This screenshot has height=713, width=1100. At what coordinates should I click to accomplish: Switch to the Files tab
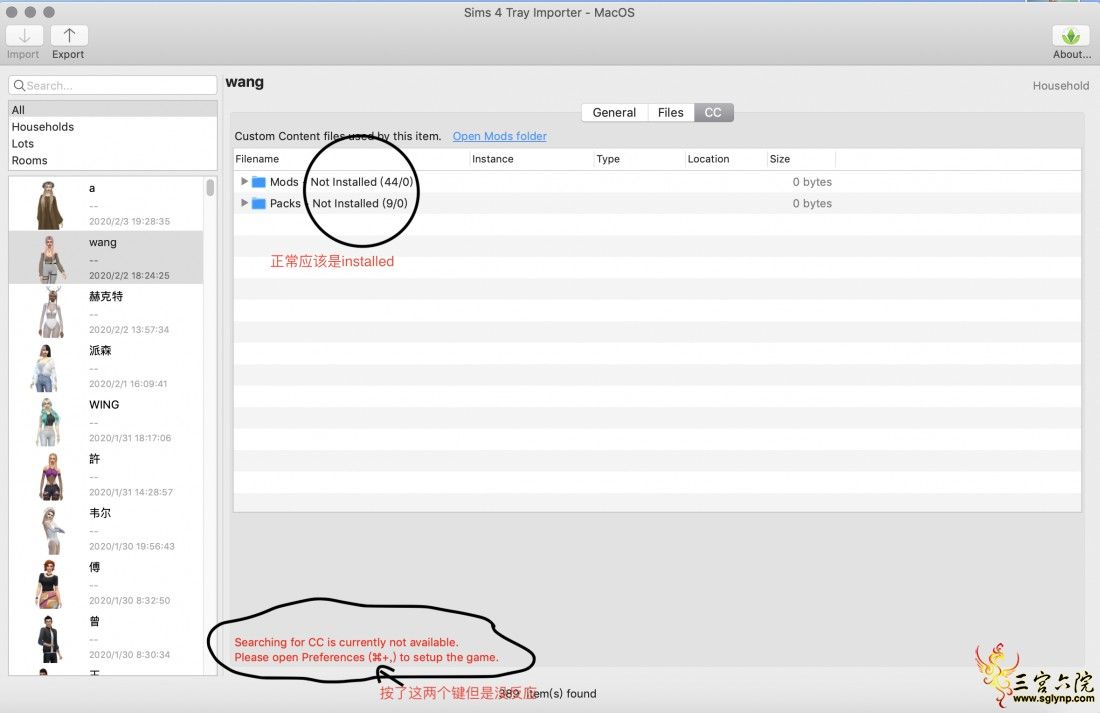point(671,112)
